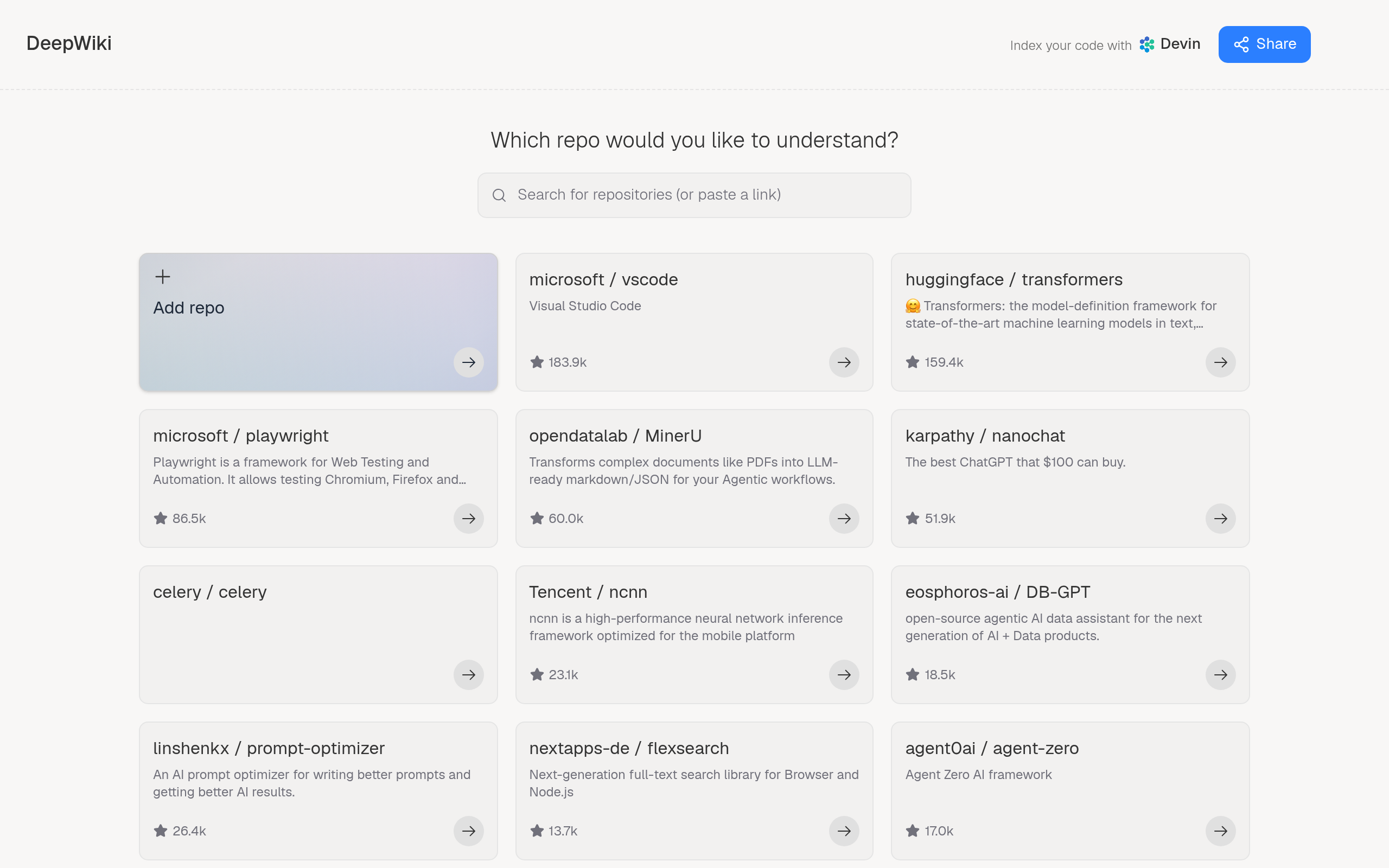
Task: Select linshenkx / prompt-optimizer title
Action: [269, 748]
